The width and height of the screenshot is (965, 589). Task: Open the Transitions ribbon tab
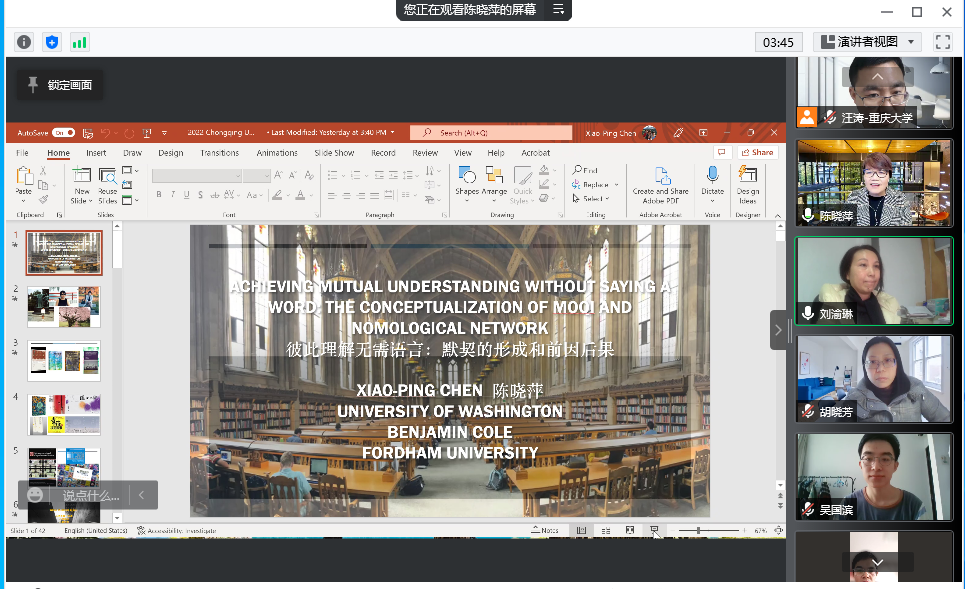click(x=219, y=153)
